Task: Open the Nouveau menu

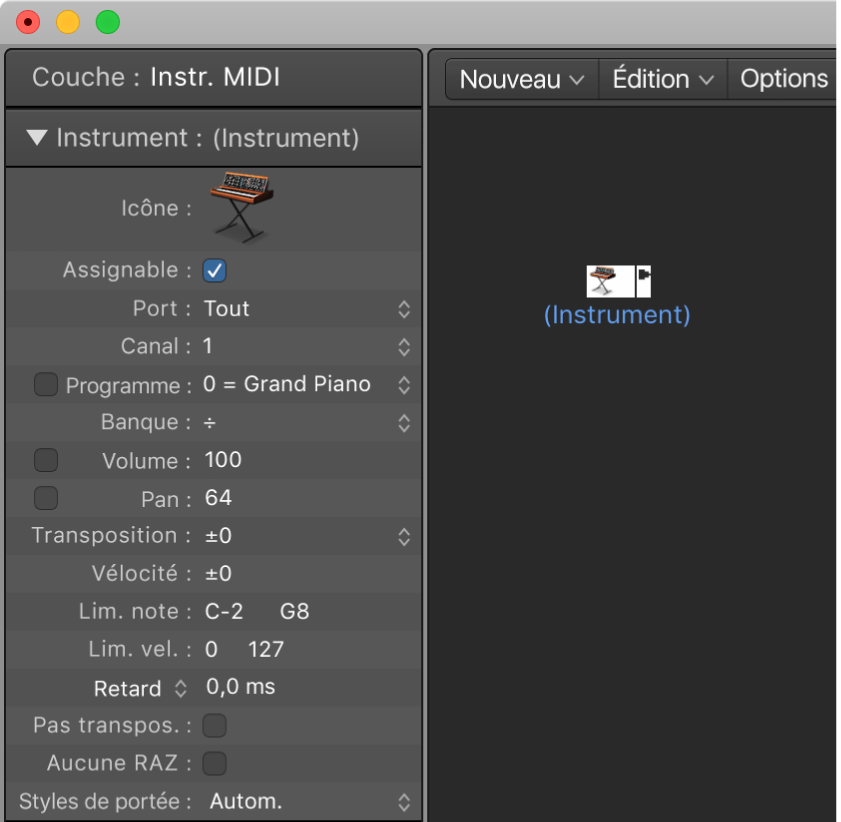Action: click(x=521, y=80)
